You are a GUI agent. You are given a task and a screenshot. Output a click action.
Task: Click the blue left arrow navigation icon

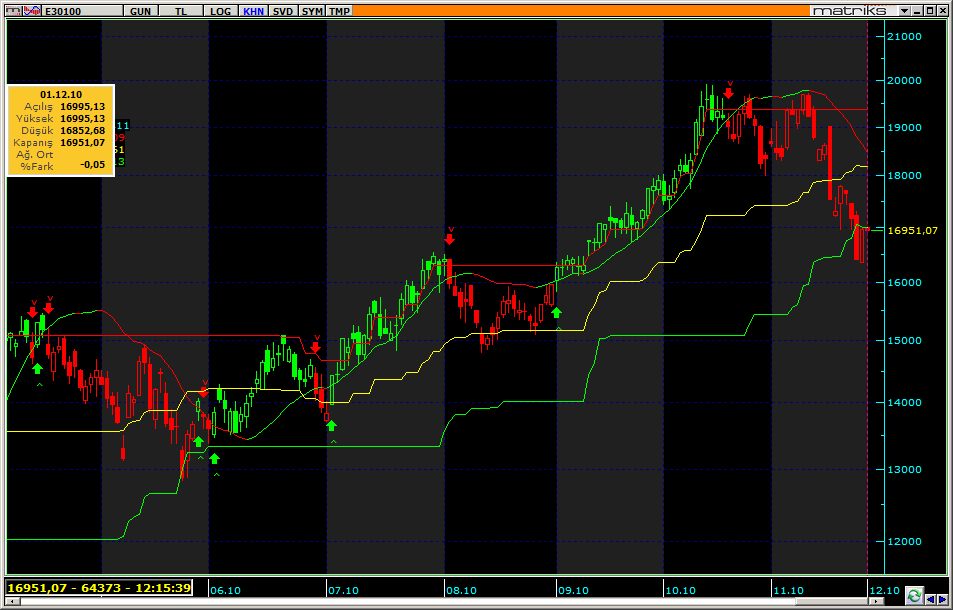[930, 598]
